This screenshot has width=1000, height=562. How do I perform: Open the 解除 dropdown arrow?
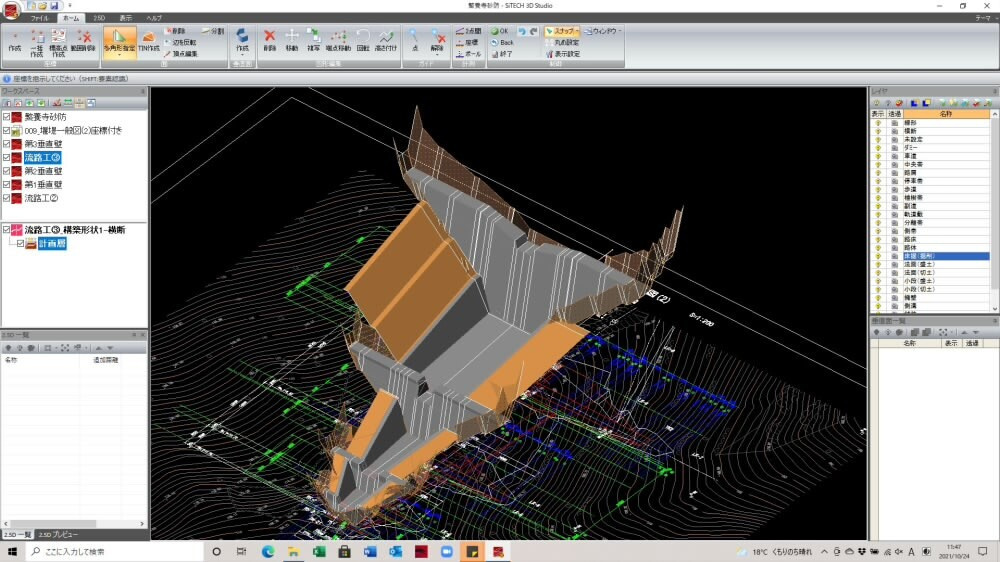tap(437, 54)
